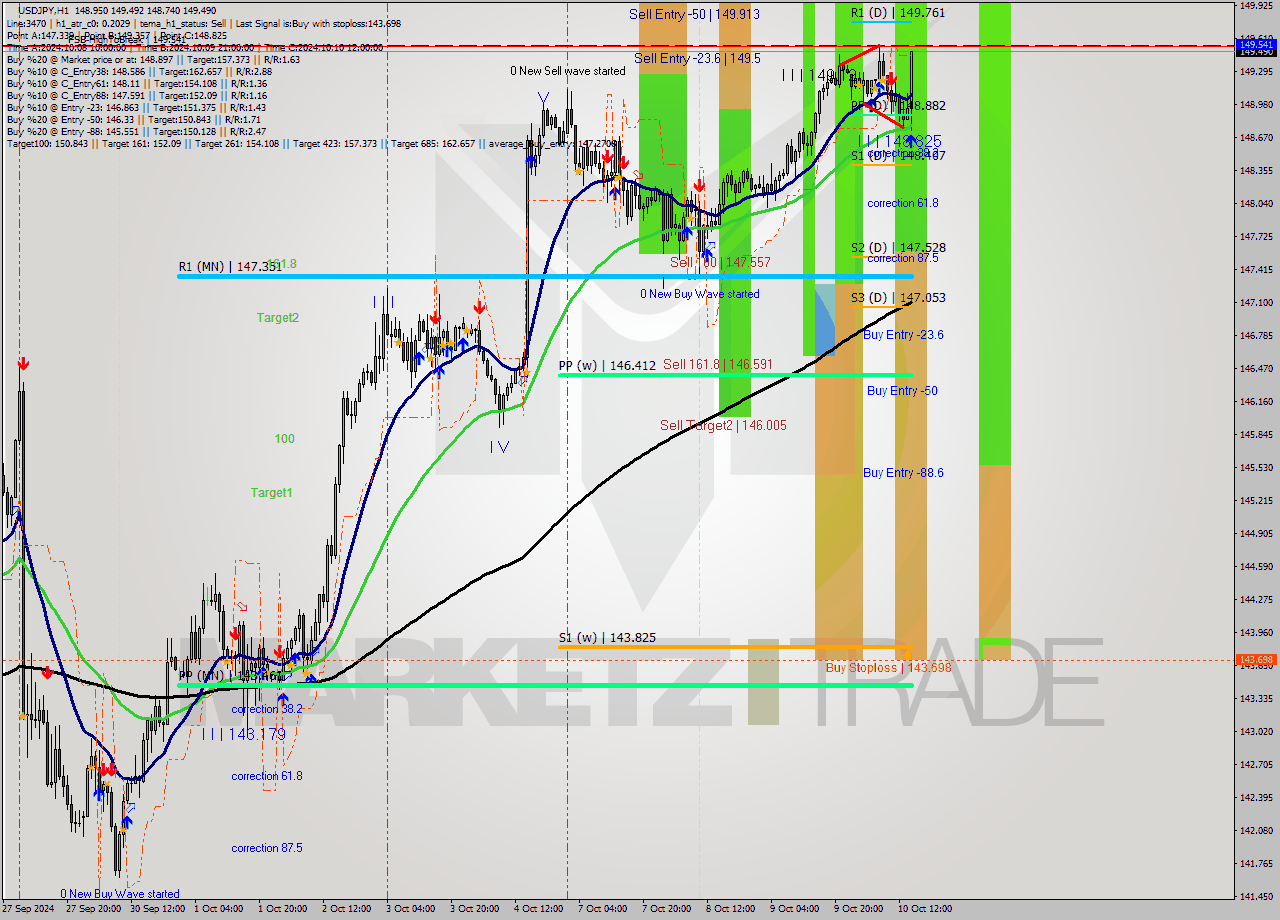Click the 'S1 (w) | 143.825' label

[607, 638]
